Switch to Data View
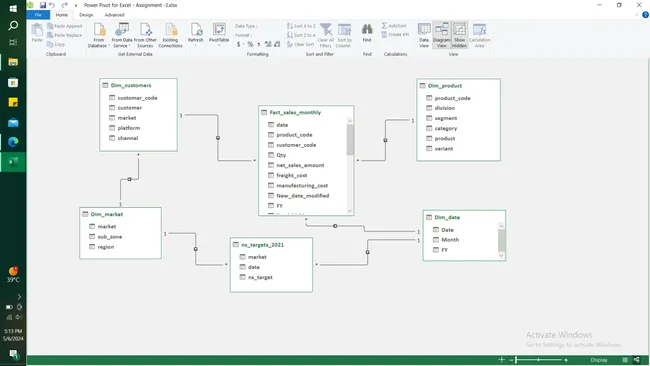 424,35
